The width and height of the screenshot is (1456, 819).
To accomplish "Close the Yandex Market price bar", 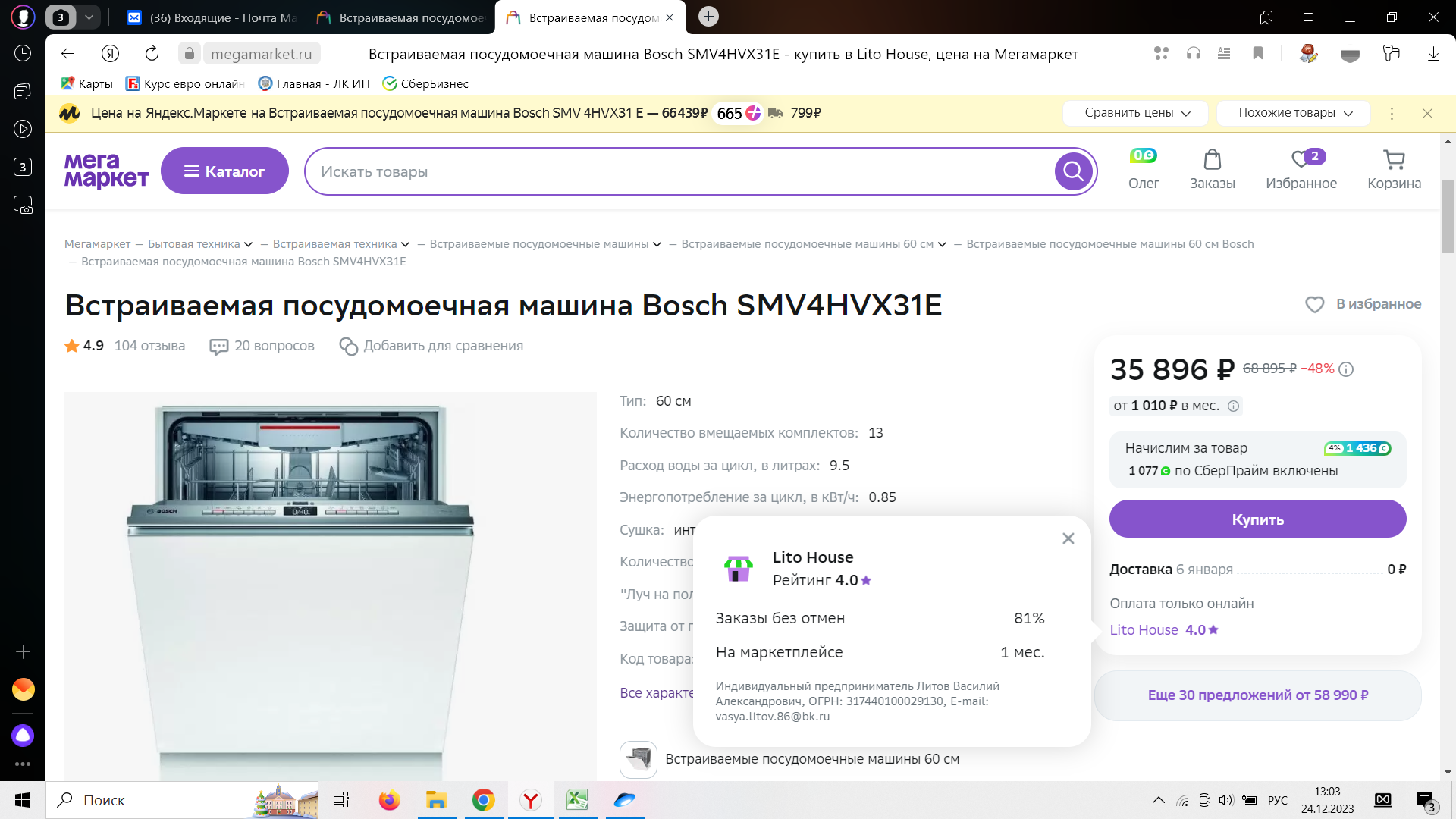I will pyautogui.click(x=1427, y=113).
